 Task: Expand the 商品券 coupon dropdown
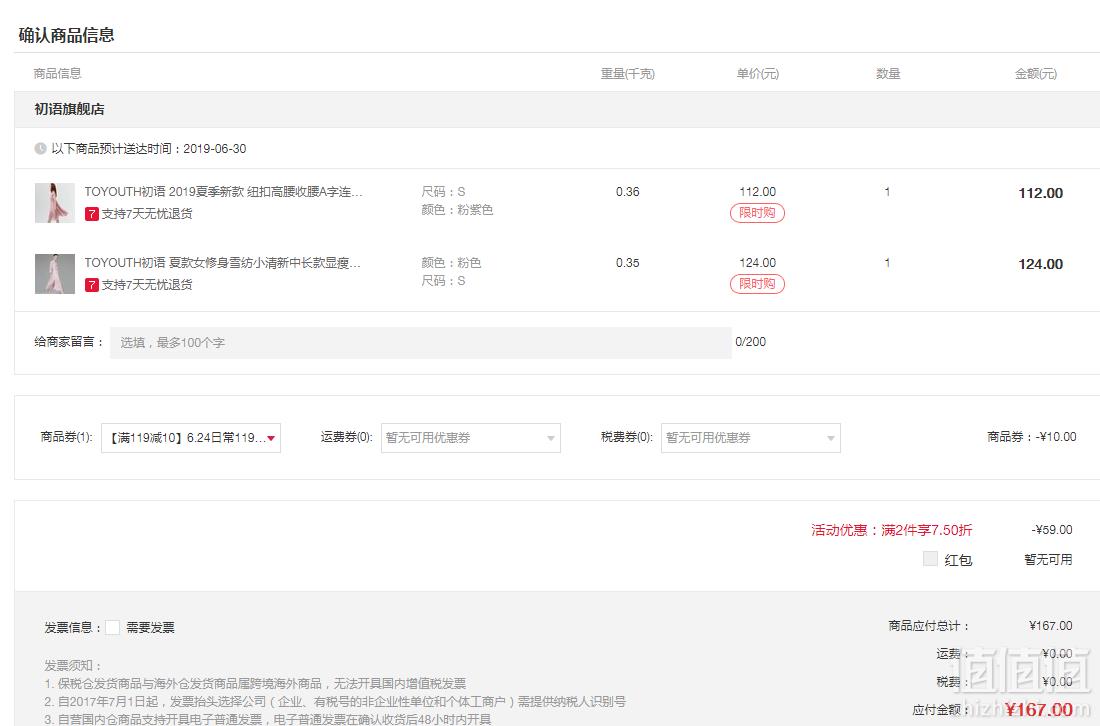click(191, 438)
